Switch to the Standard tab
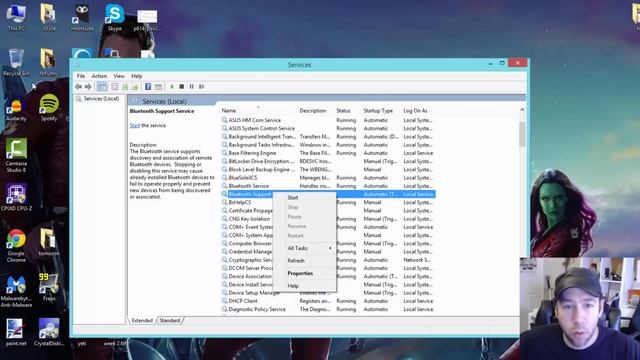Viewport: 640px width, 360px height. [x=169, y=320]
